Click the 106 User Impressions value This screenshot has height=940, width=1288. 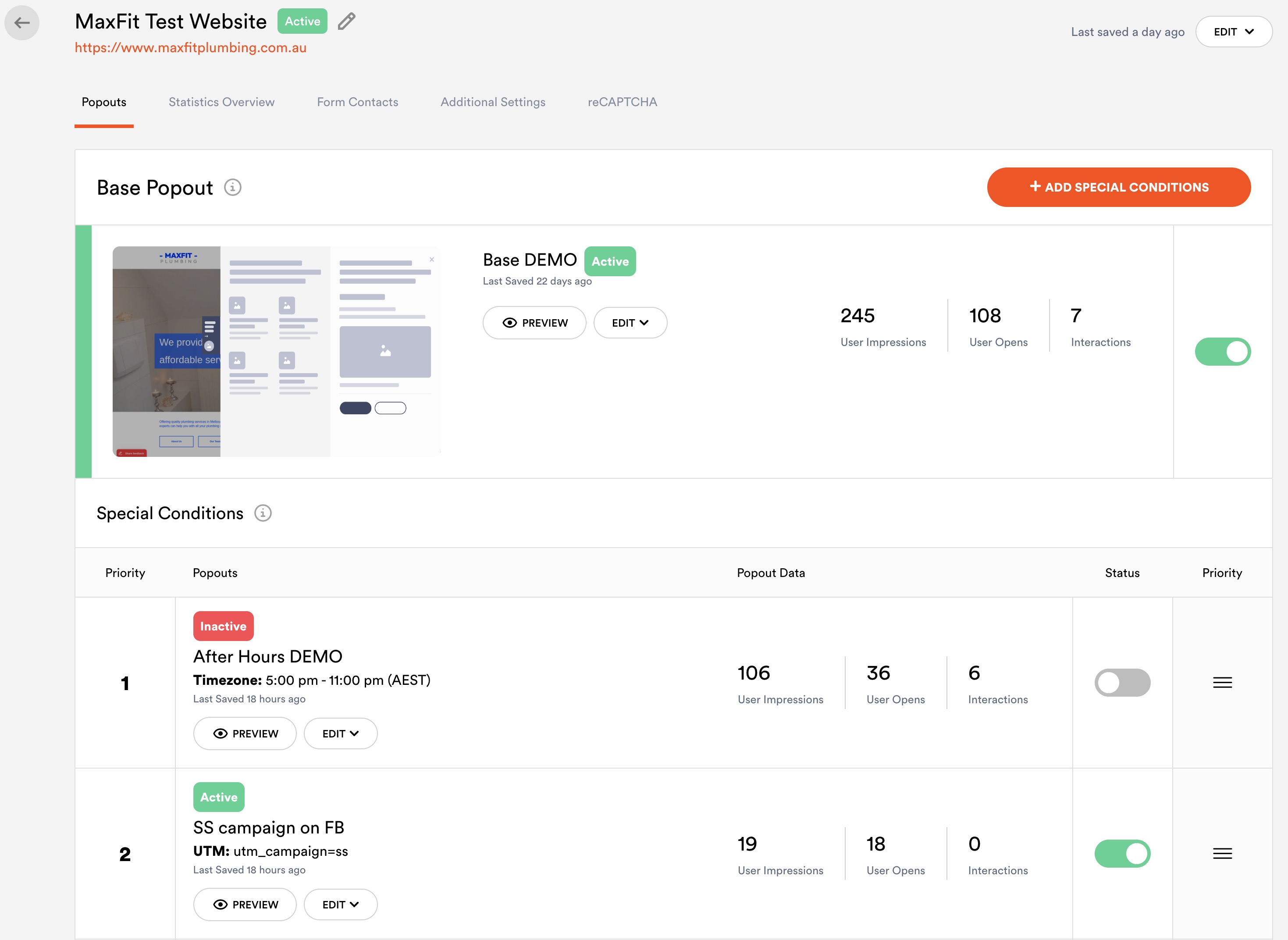(754, 673)
